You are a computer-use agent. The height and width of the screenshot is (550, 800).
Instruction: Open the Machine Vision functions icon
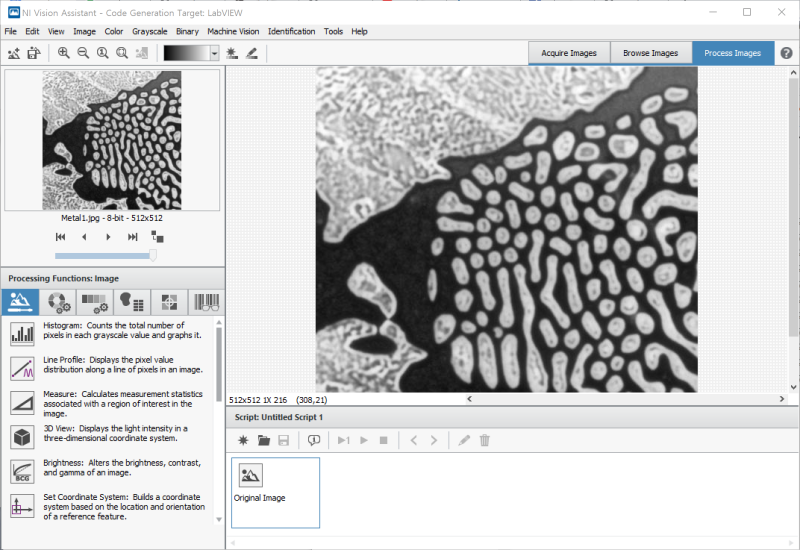click(x=169, y=301)
